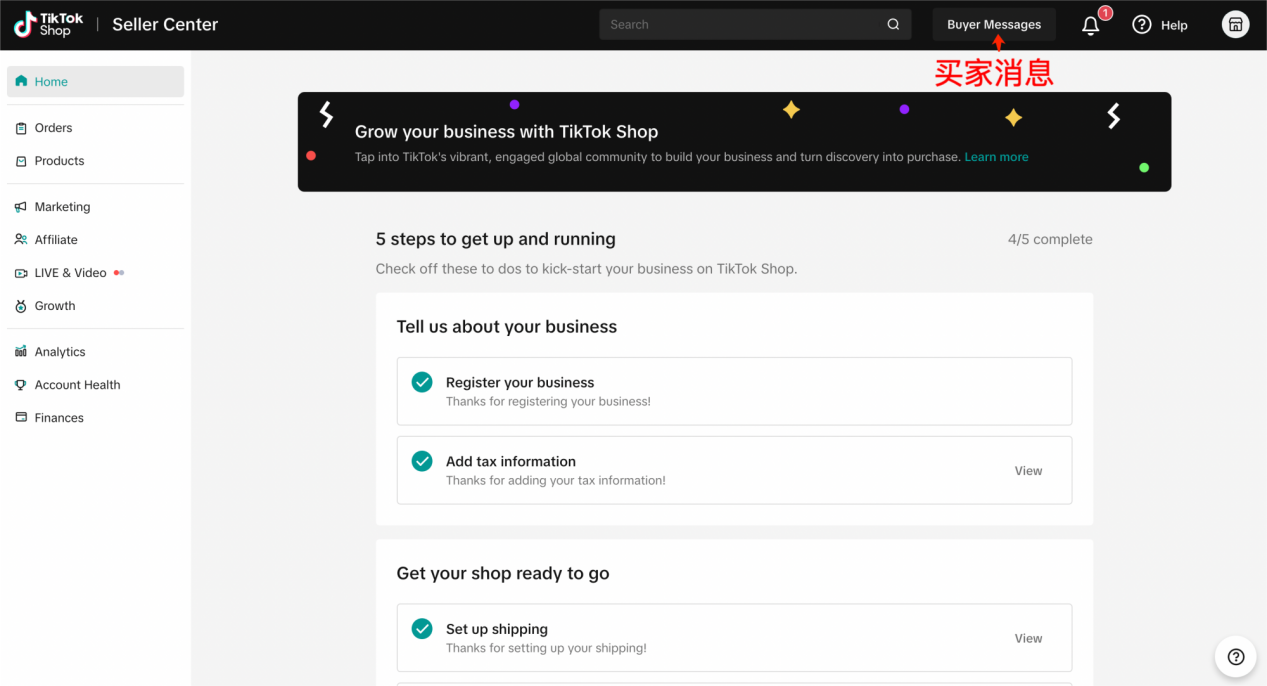Go to Products in the sidebar
This screenshot has width=1267, height=686.
59,161
